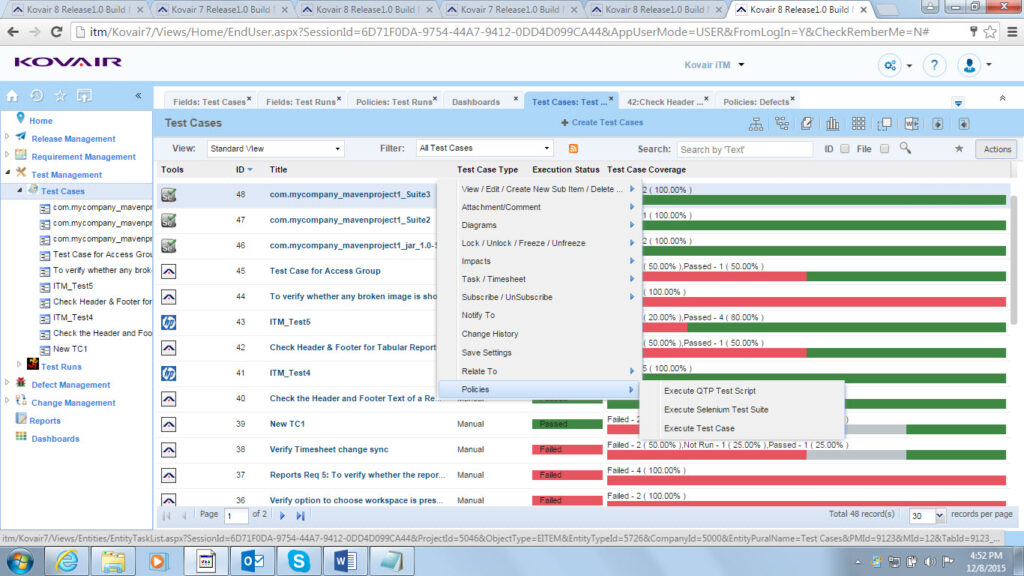Open the Standard View dropdown
The image size is (1024, 576).
coord(275,149)
